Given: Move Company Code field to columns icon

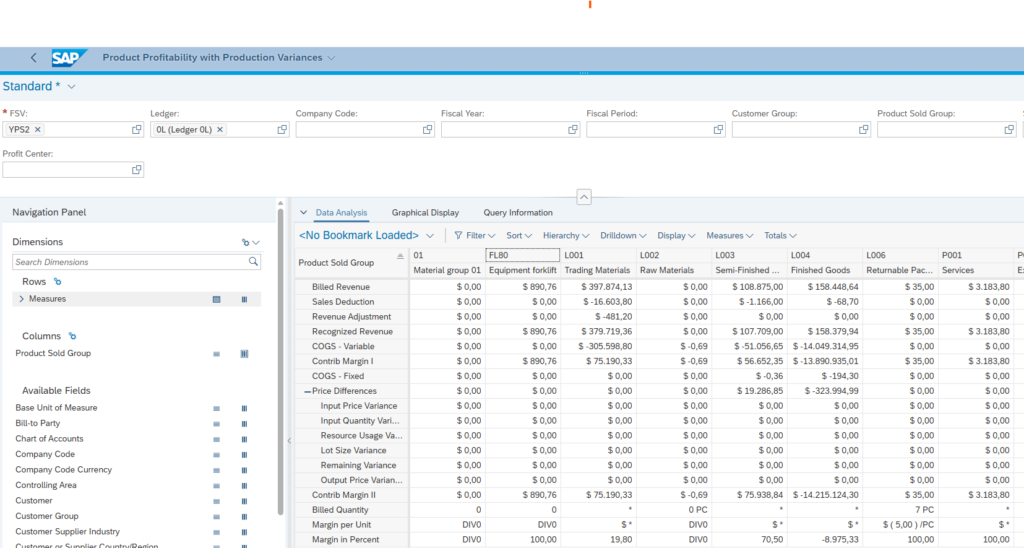Looking at the screenshot, I should (244, 455).
